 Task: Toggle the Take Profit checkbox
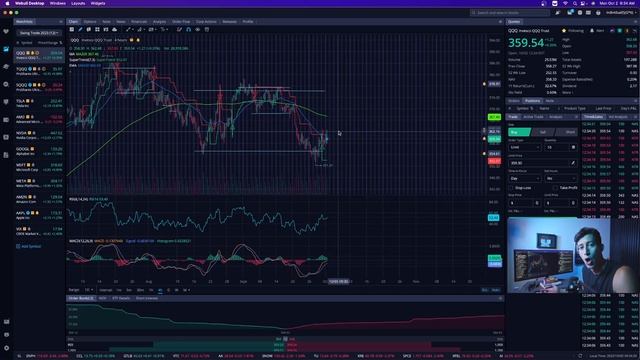tap(556, 188)
